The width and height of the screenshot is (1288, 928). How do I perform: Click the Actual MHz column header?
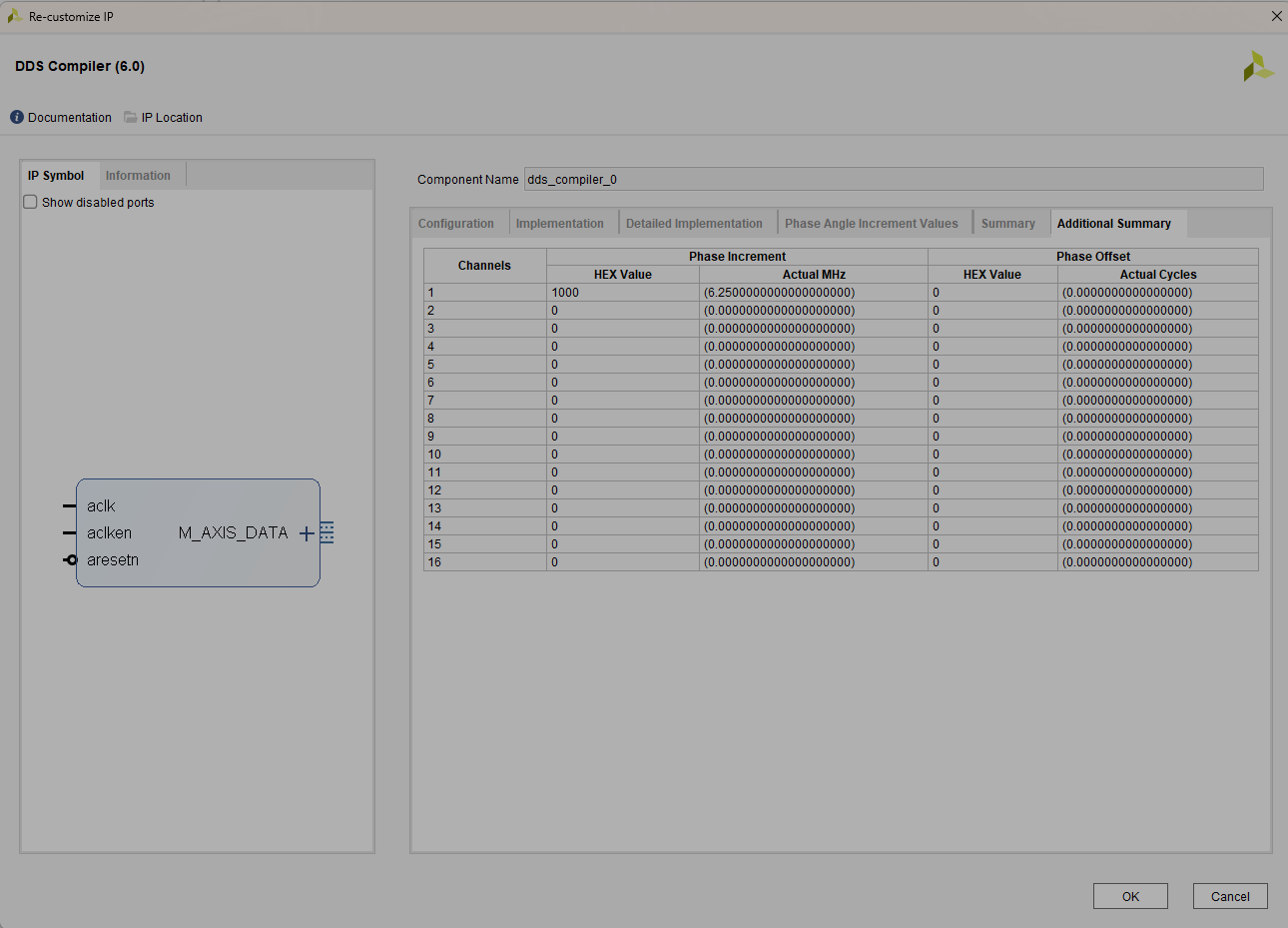pyautogui.click(x=814, y=275)
